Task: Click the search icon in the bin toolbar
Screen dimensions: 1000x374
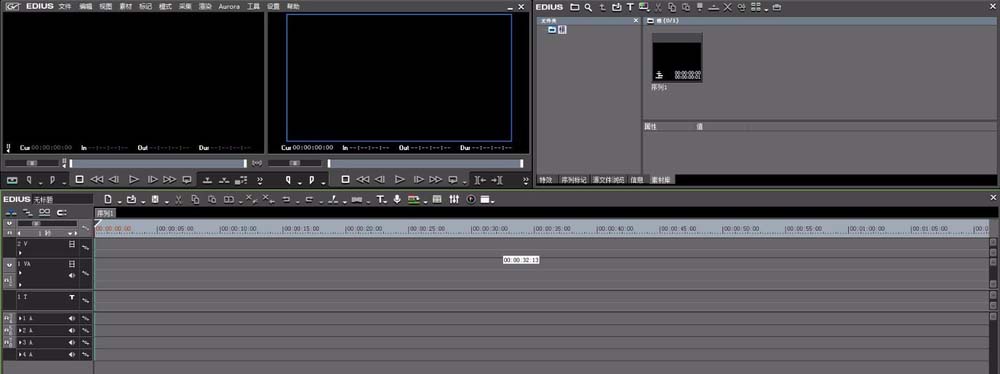Action: point(588,7)
